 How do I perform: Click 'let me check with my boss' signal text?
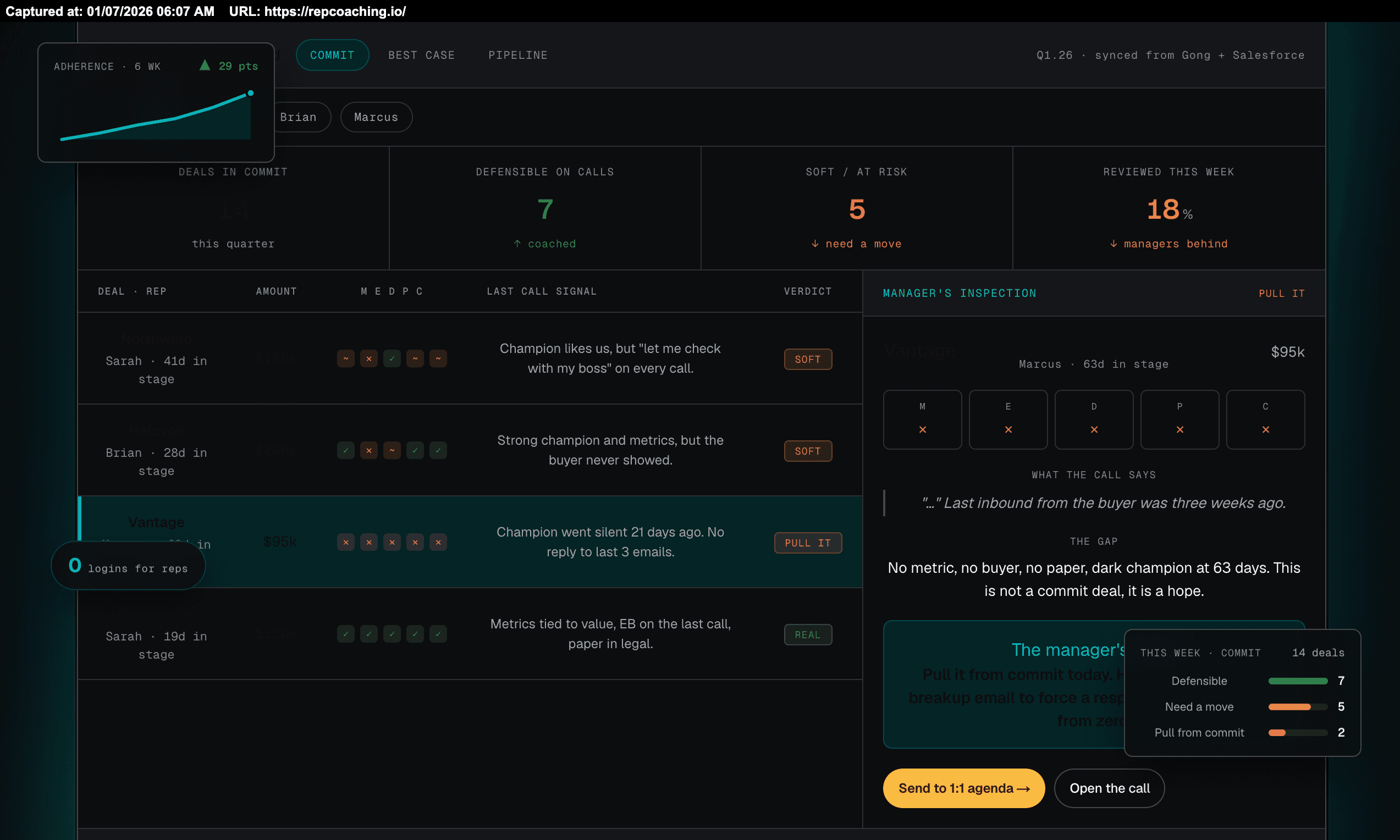point(610,358)
